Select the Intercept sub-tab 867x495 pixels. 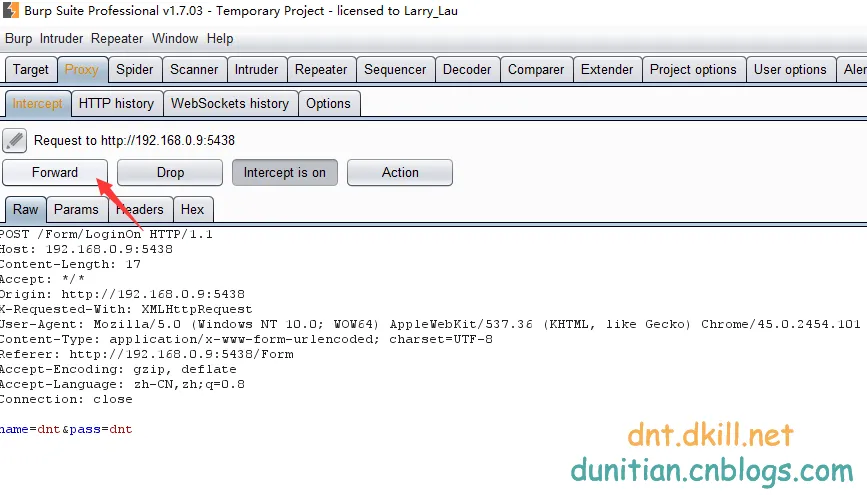tap(38, 103)
